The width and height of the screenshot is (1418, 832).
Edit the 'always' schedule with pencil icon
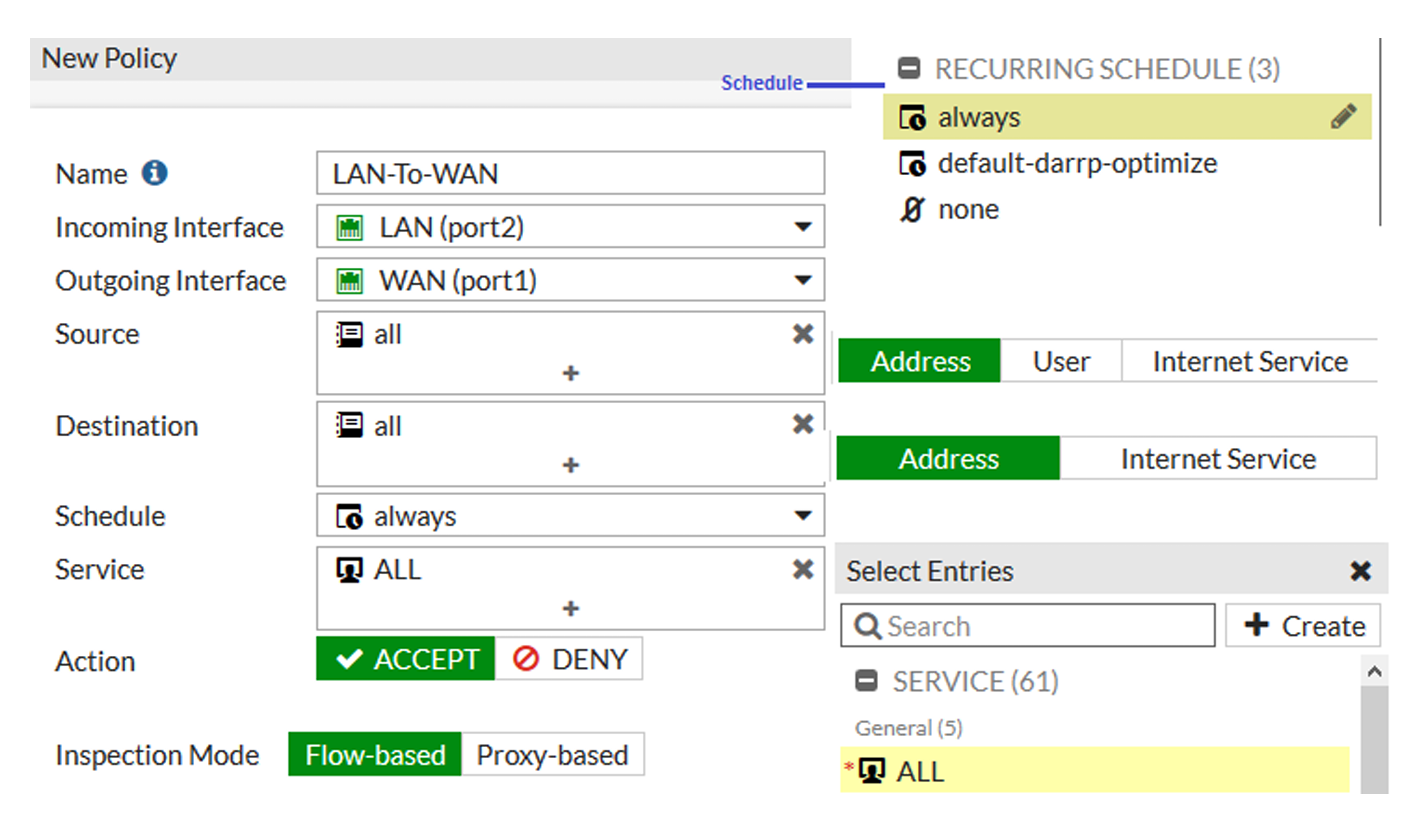pyautogui.click(x=1344, y=117)
